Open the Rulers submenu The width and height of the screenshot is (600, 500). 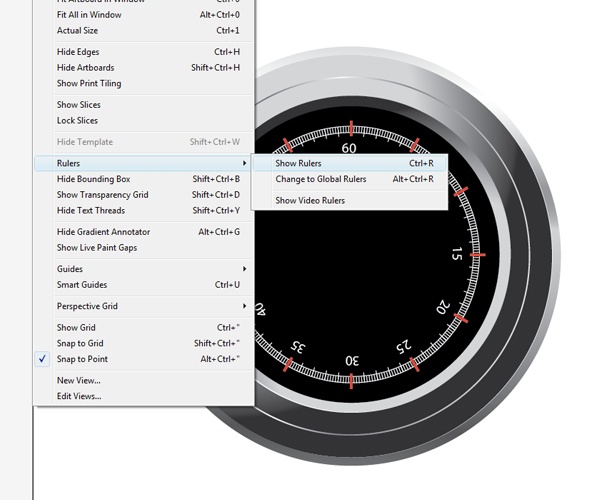(x=143, y=163)
